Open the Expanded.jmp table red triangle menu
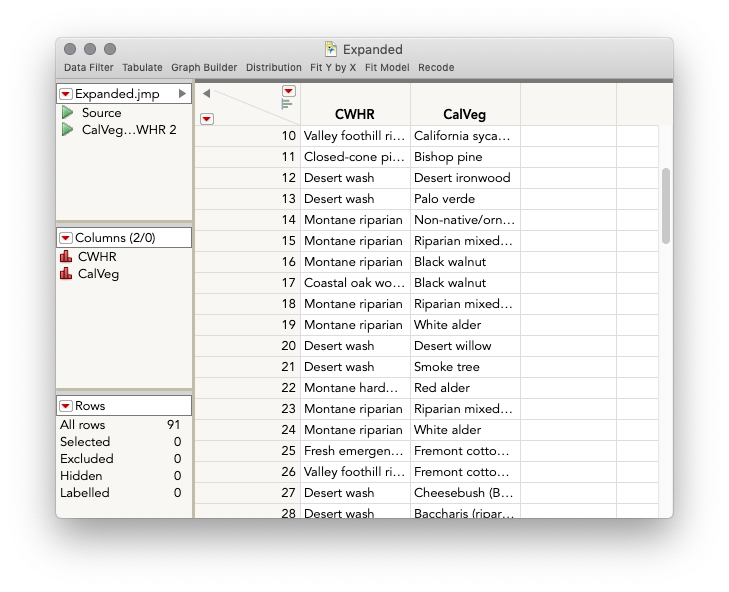The height and width of the screenshot is (592, 729). tap(66, 94)
